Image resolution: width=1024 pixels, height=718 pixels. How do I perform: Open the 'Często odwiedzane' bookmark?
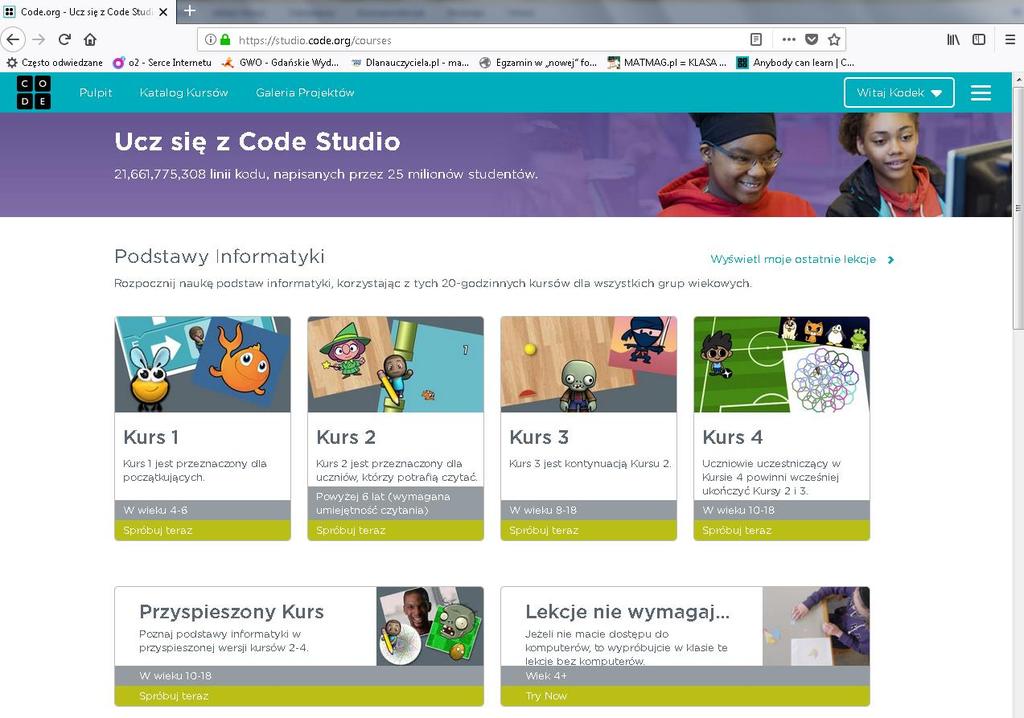(x=55, y=63)
